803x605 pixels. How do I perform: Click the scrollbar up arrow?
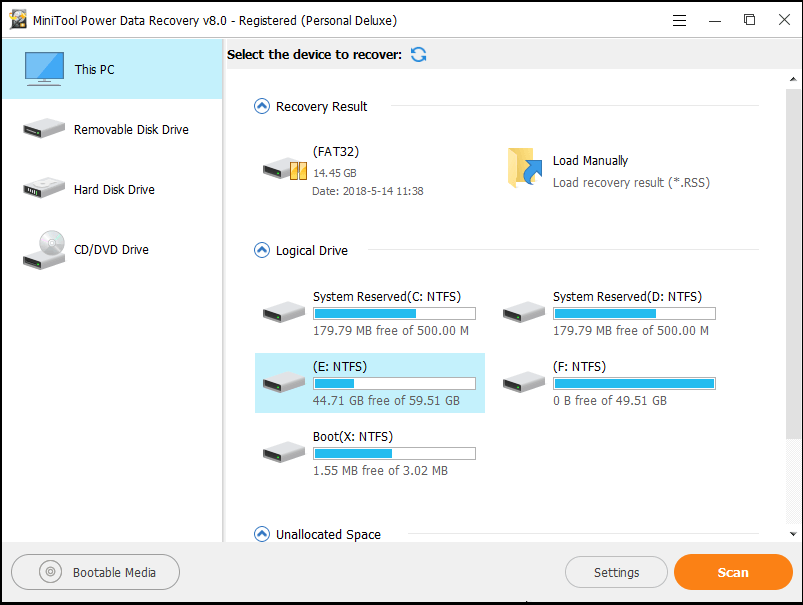[x=793, y=79]
